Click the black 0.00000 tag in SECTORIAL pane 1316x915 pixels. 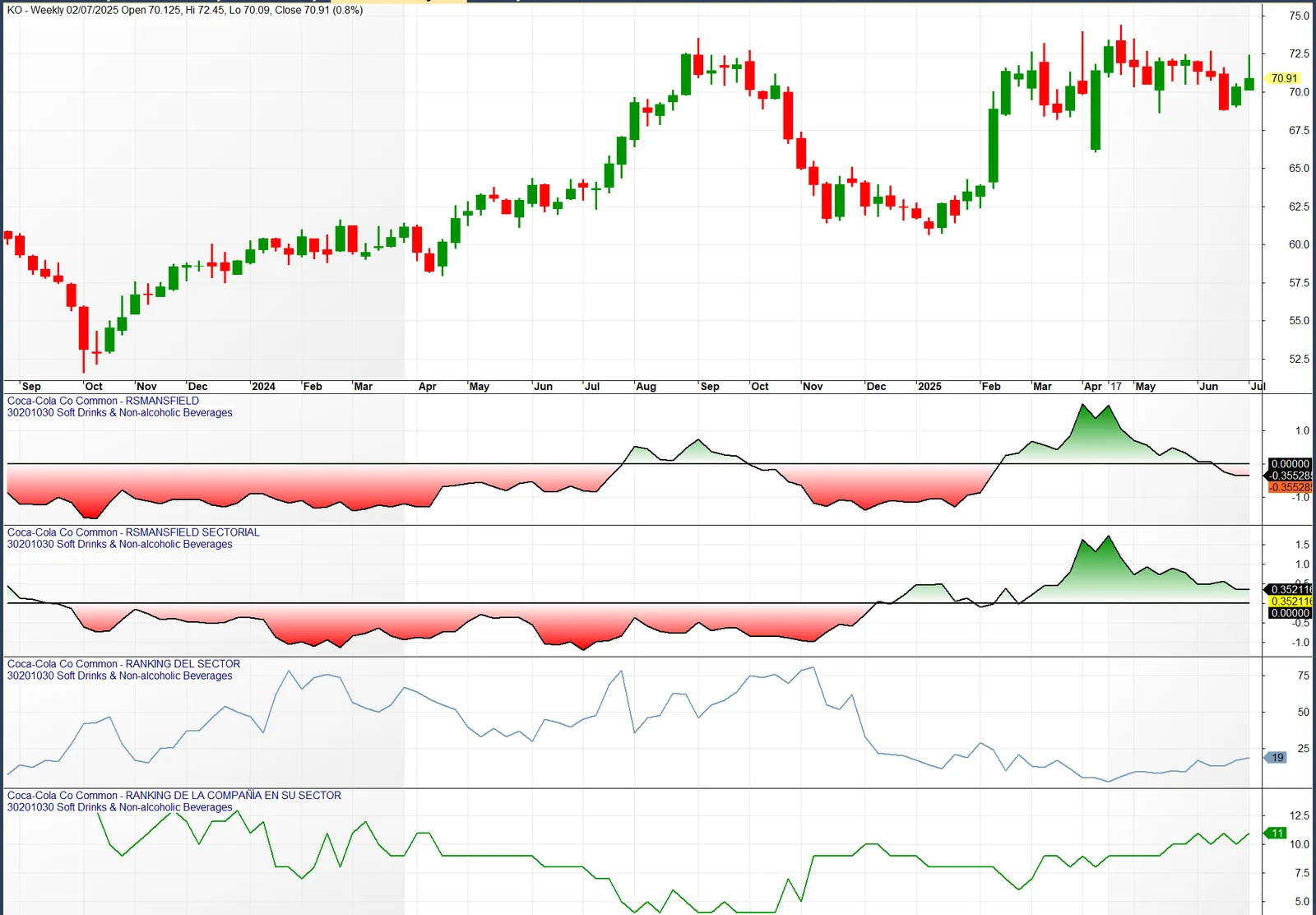1290,613
